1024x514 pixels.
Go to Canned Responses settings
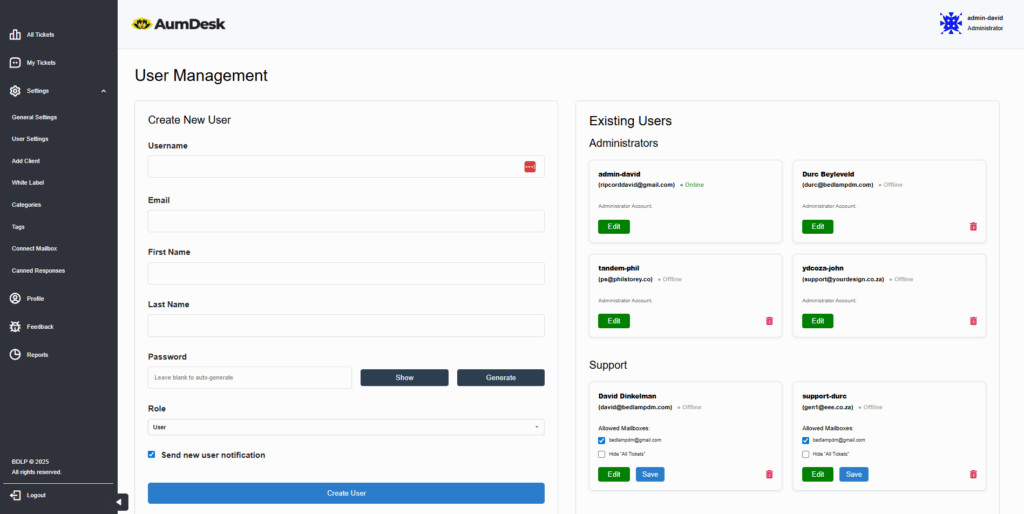[x=38, y=271]
